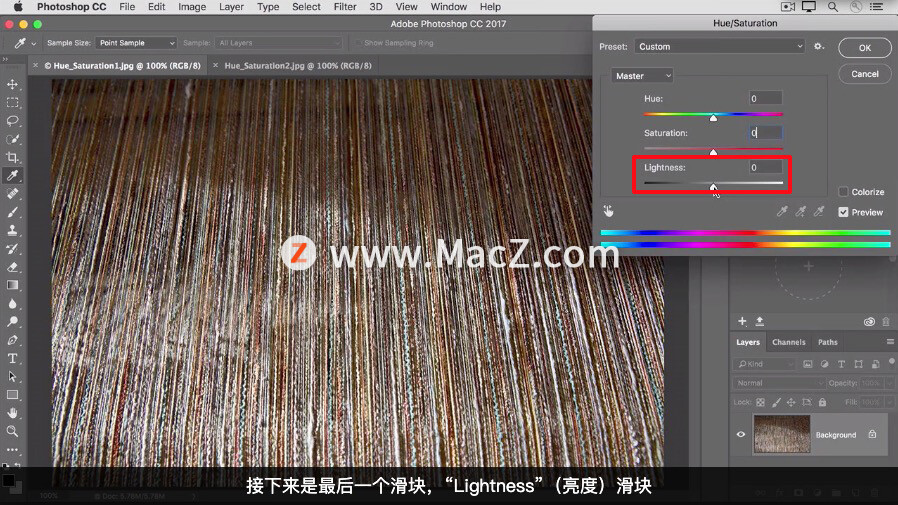Click the Saturation slider handle
The width and height of the screenshot is (898, 505).
click(713, 152)
